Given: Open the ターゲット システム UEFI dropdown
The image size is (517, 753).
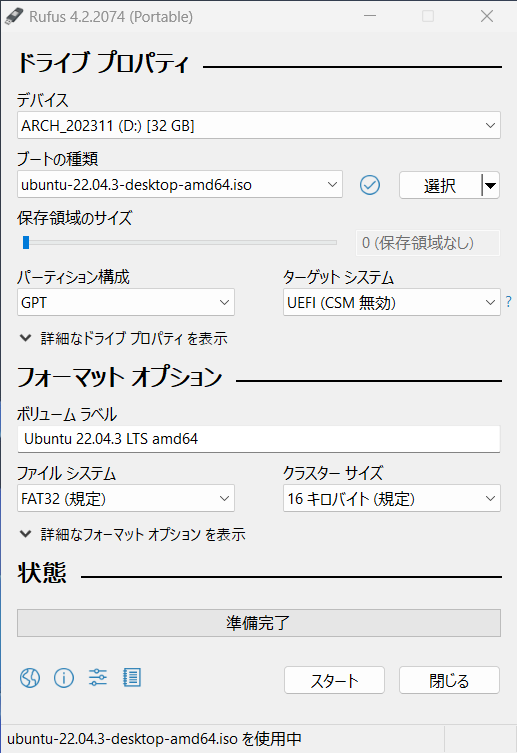Looking at the screenshot, I should pyautogui.click(x=392, y=303).
